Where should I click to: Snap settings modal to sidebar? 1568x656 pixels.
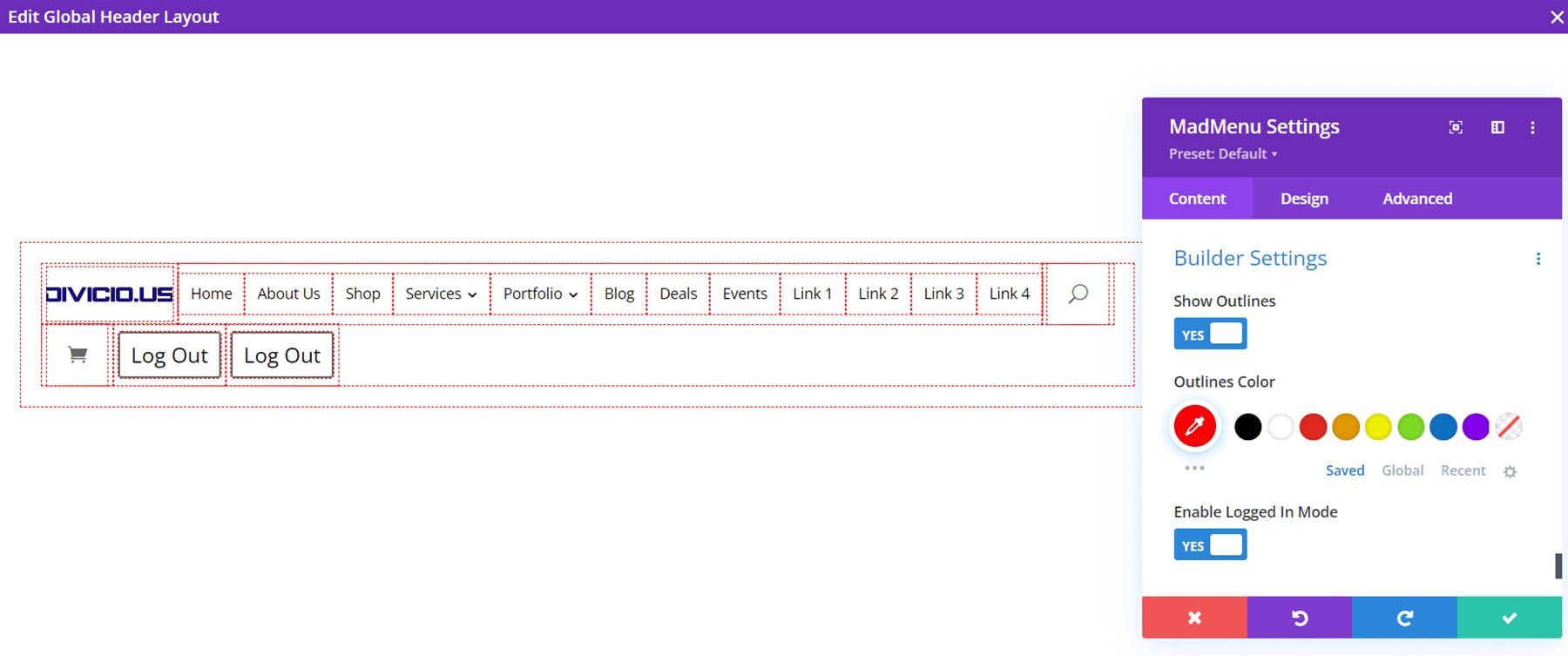point(1497,127)
